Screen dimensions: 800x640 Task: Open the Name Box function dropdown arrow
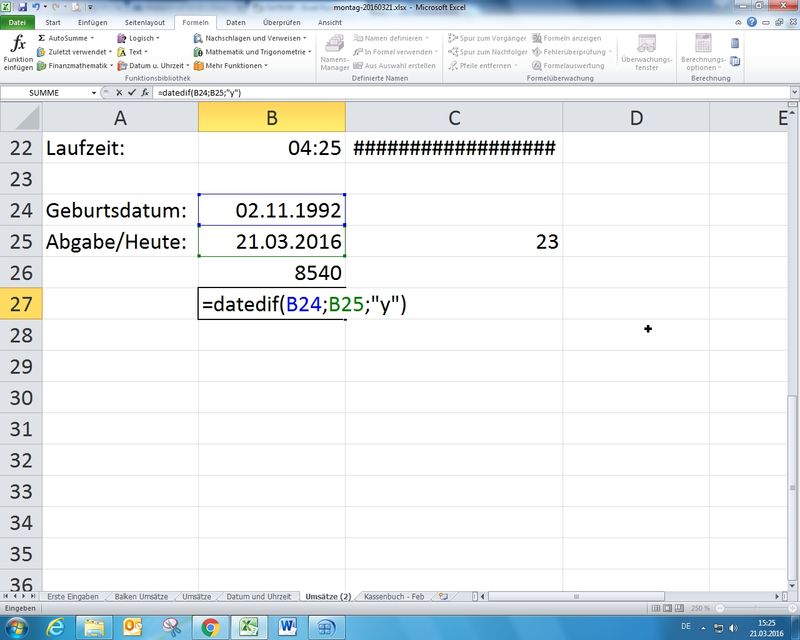point(95,92)
